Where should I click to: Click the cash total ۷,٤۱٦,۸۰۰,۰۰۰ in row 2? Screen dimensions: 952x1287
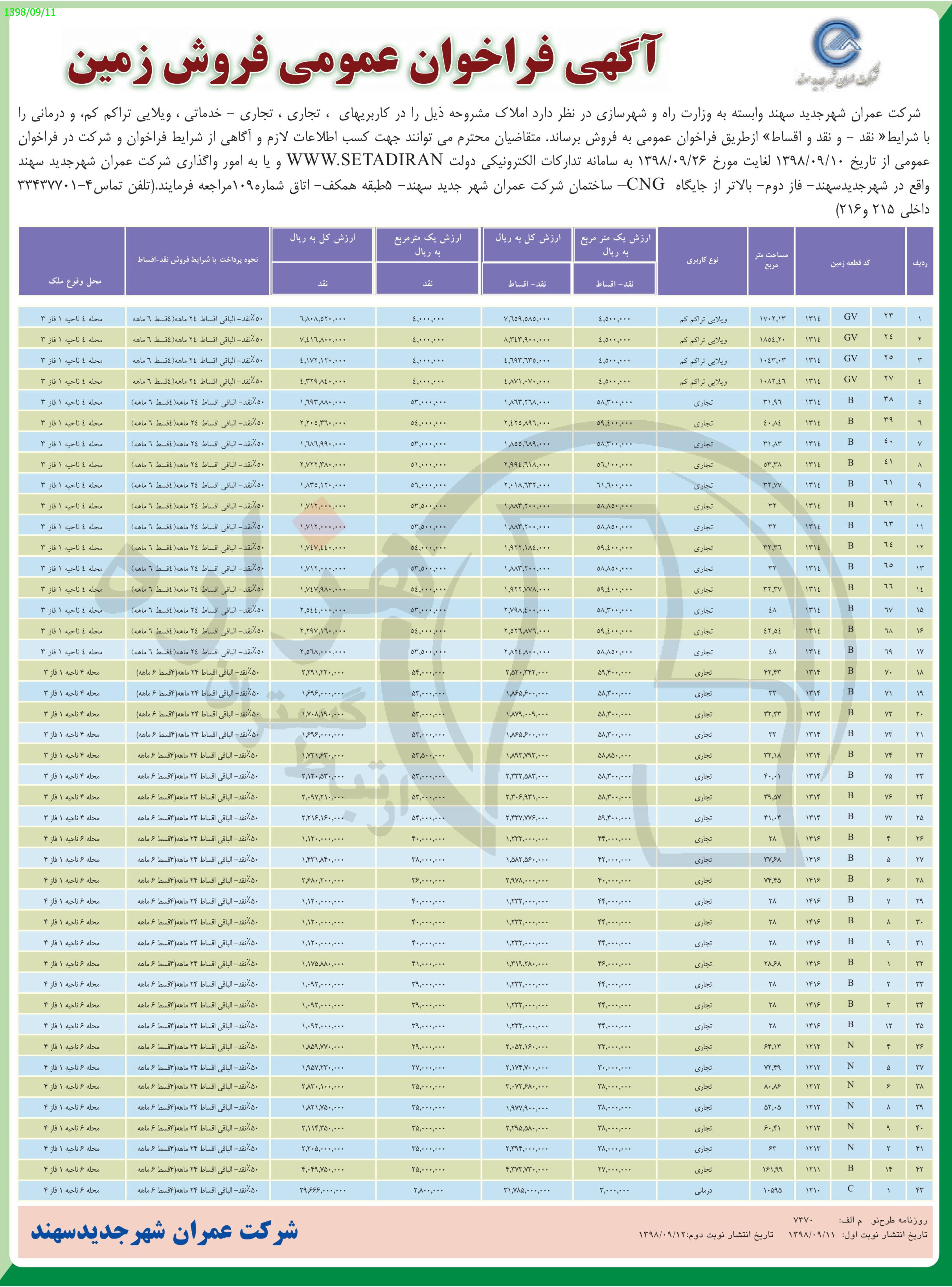[x=323, y=339]
